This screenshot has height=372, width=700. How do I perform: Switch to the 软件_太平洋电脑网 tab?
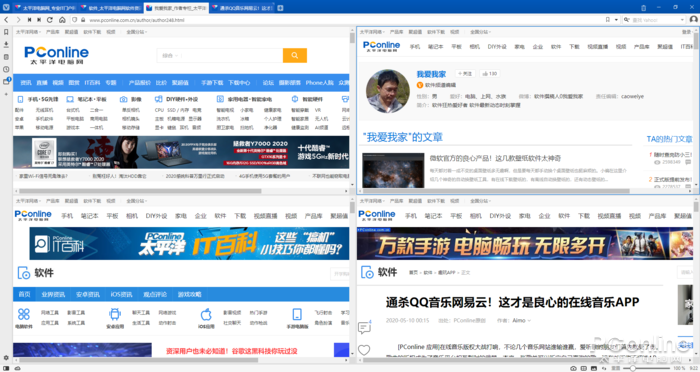tap(111, 8)
